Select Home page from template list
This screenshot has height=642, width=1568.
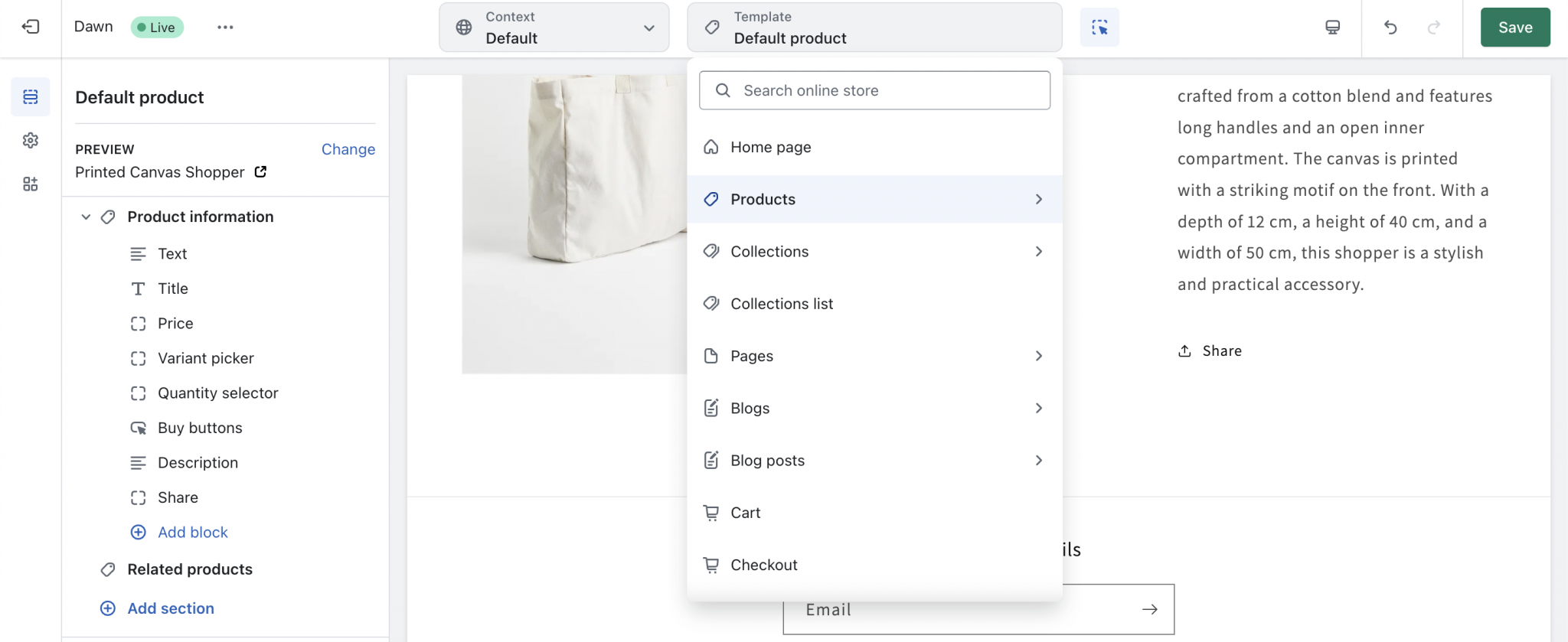point(770,147)
